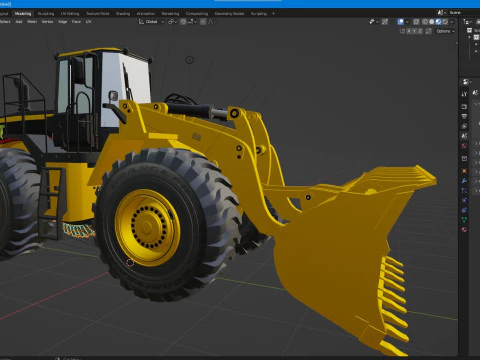Open the Face menu
Image resolution: width=480 pixels, height=360 pixels.
point(76,22)
